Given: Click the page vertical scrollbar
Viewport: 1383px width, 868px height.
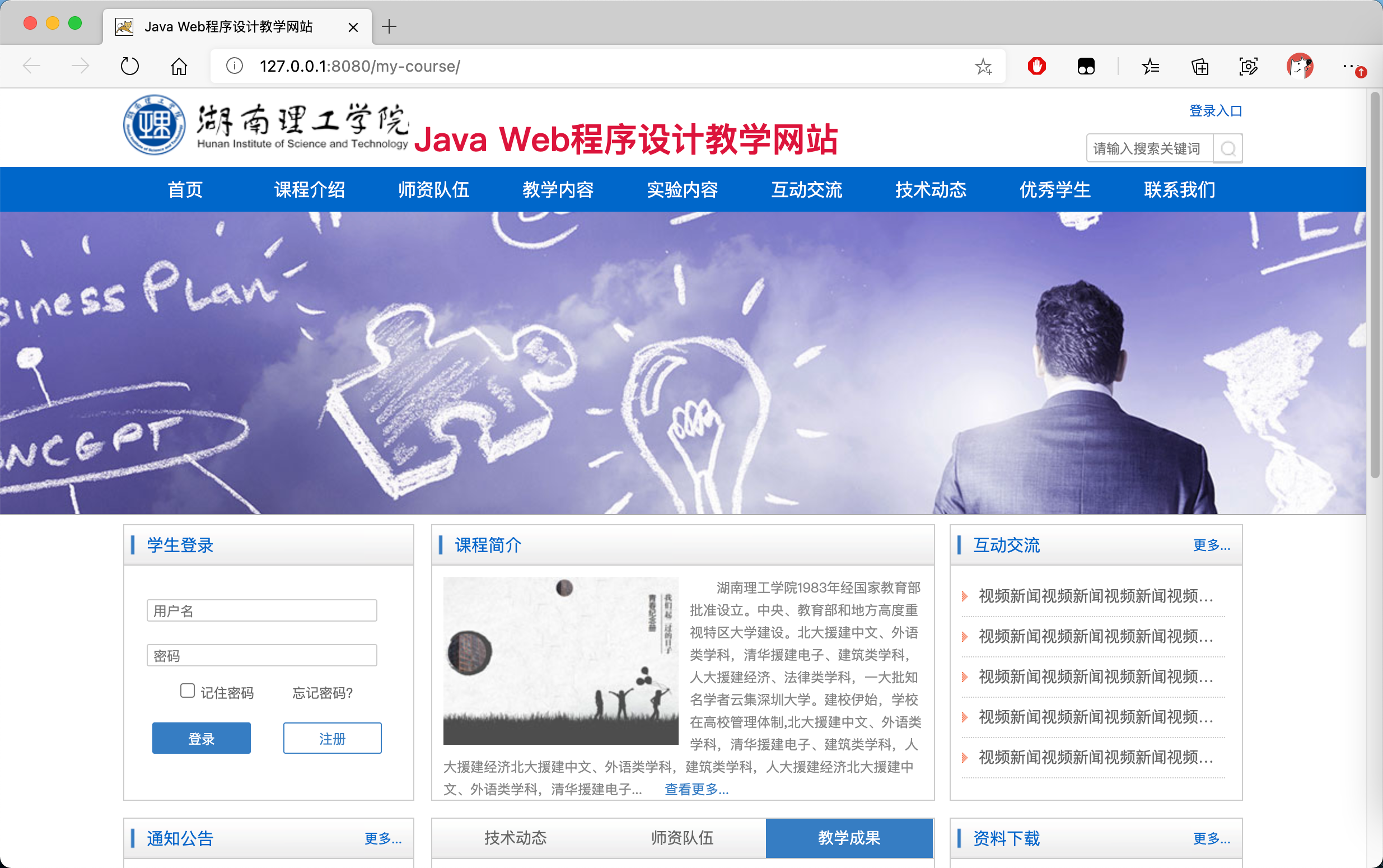Looking at the screenshot, I should pyautogui.click(x=1375, y=287).
